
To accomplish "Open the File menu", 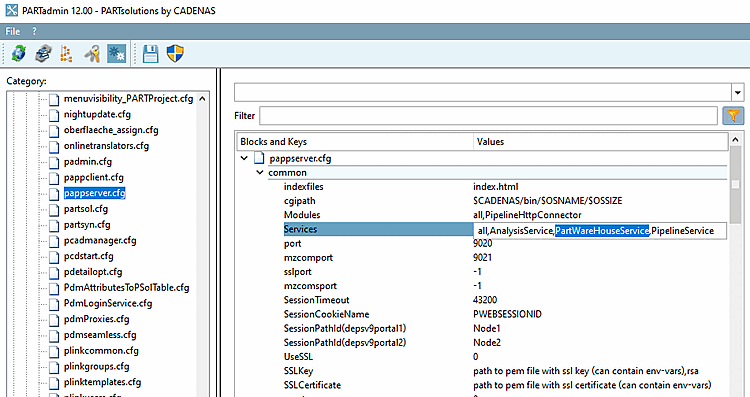I will click(x=12, y=32).
